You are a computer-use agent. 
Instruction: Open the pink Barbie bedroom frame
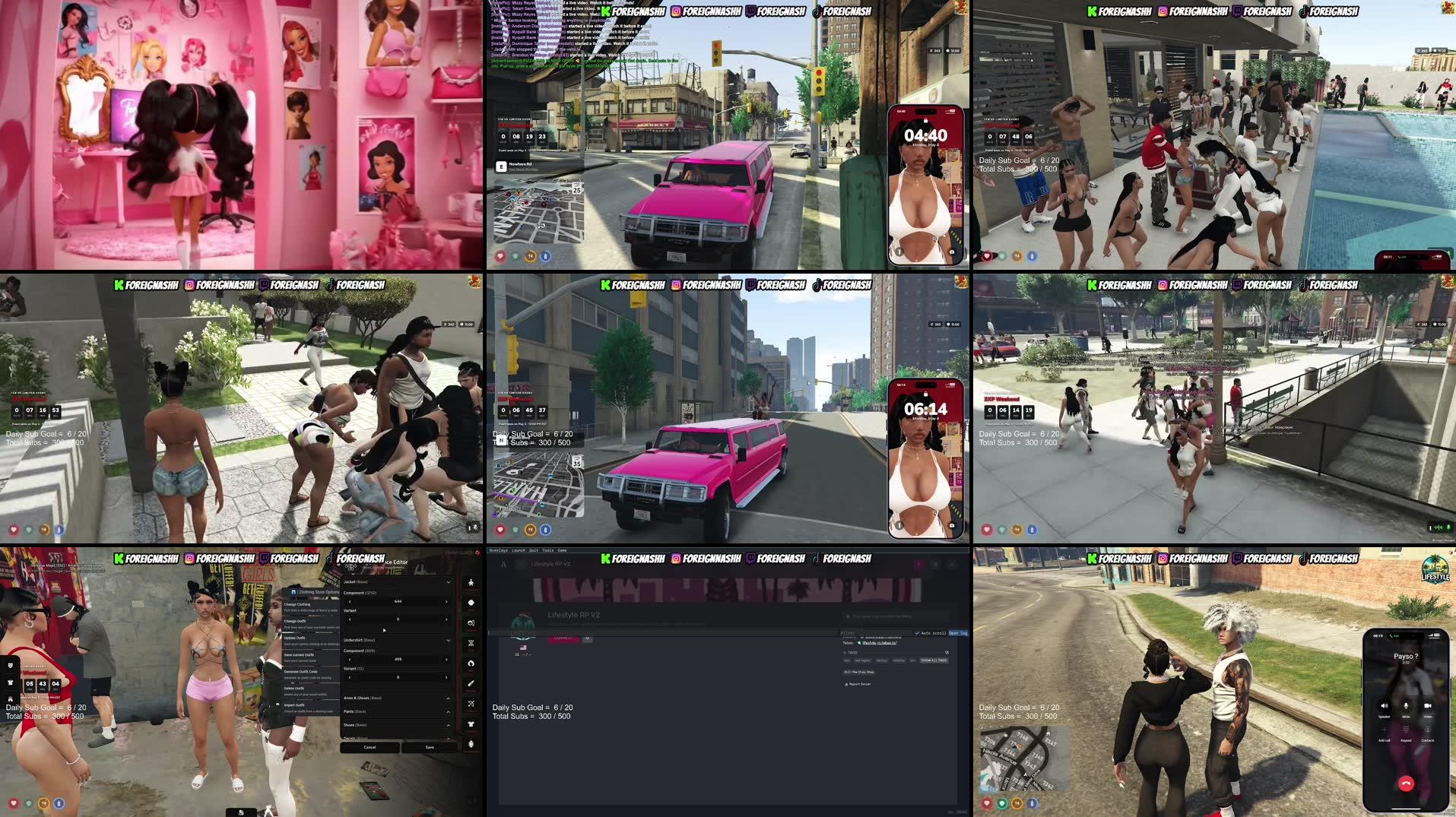(x=241, y=135)
